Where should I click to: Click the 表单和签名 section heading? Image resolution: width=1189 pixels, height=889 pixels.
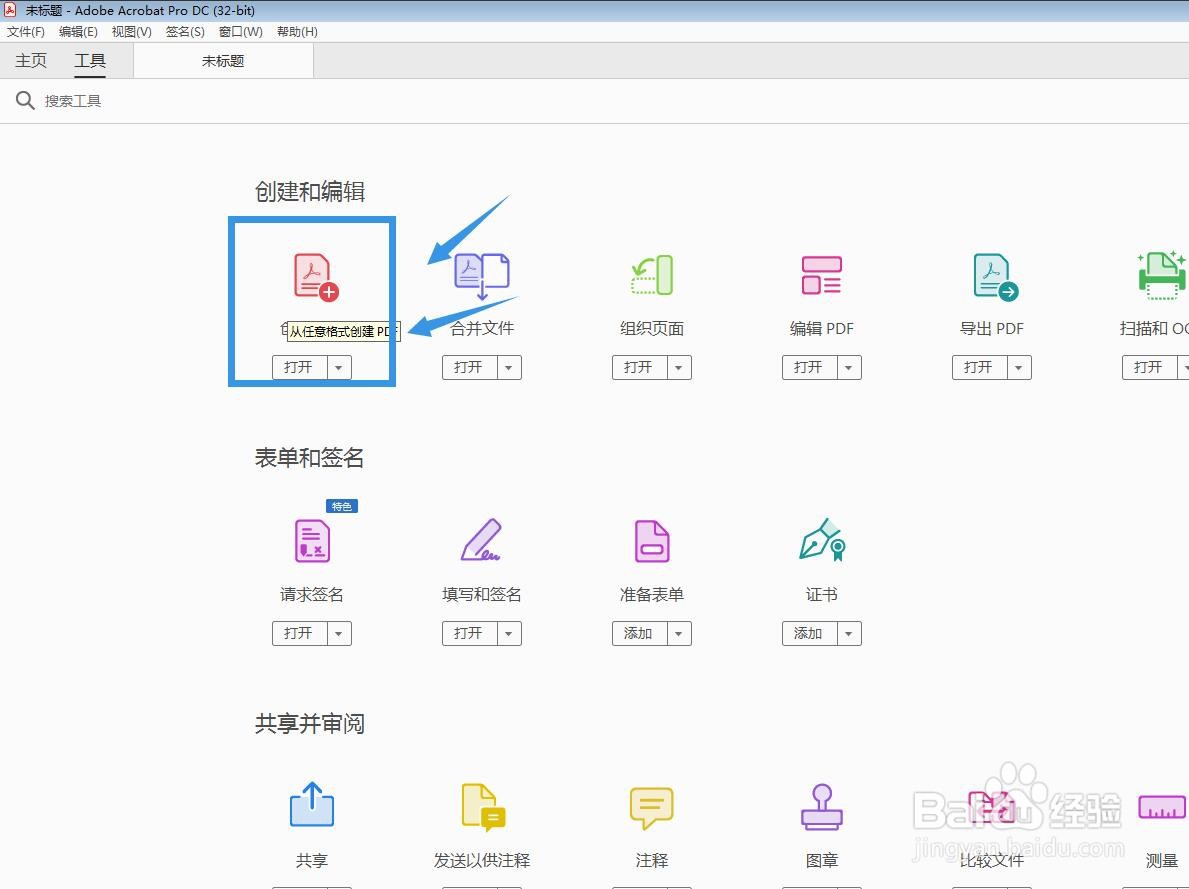pos(309,457)
